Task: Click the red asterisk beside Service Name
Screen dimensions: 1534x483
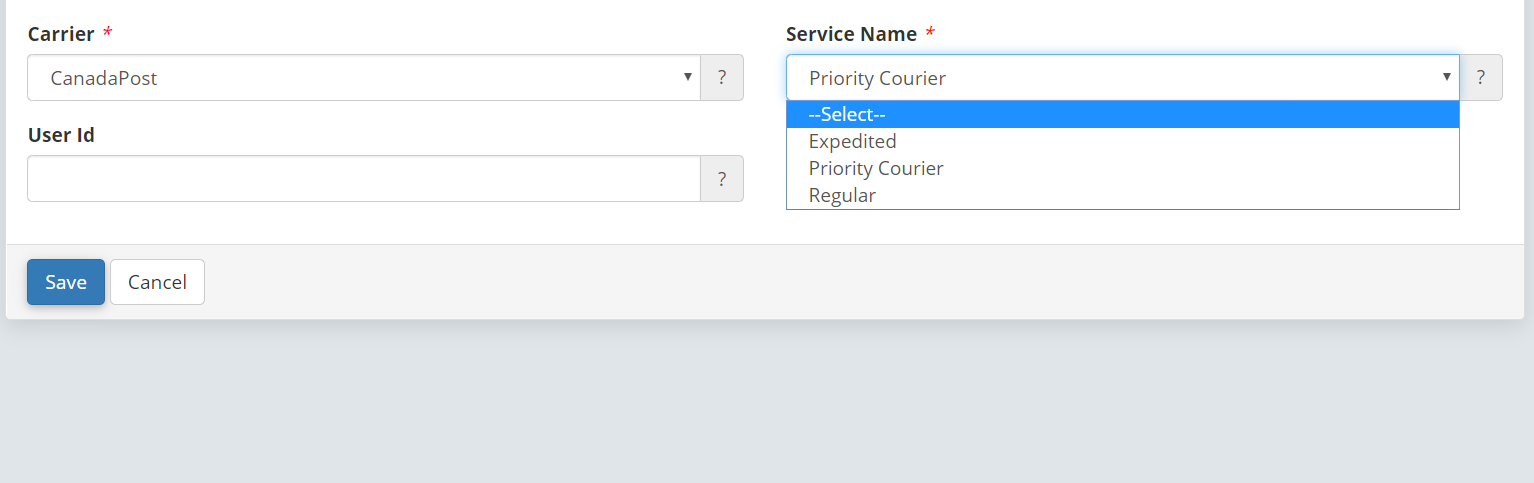Action: pos(930,32)
